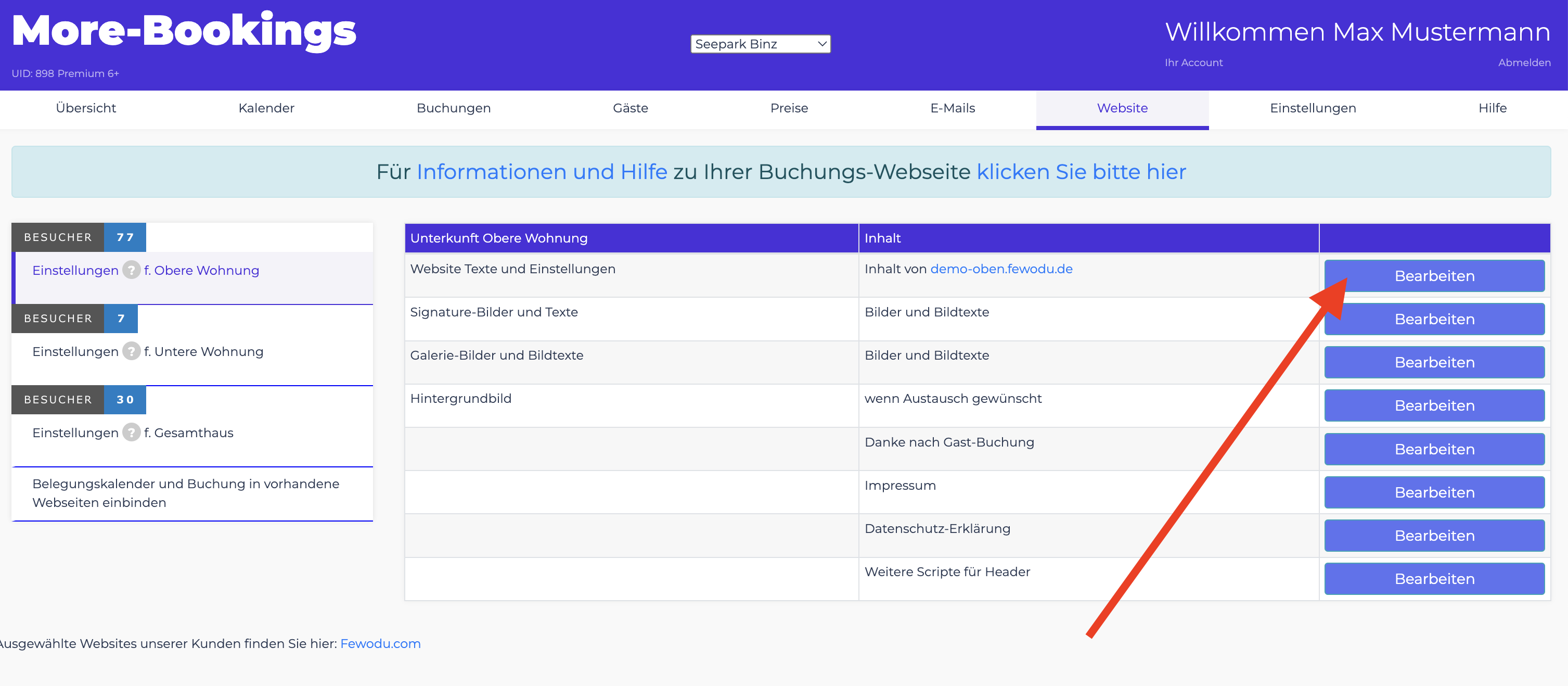Open the demo-oben.fewodu.de link
Viewport: 1568px width, 686px height.
coord(1001,269)
